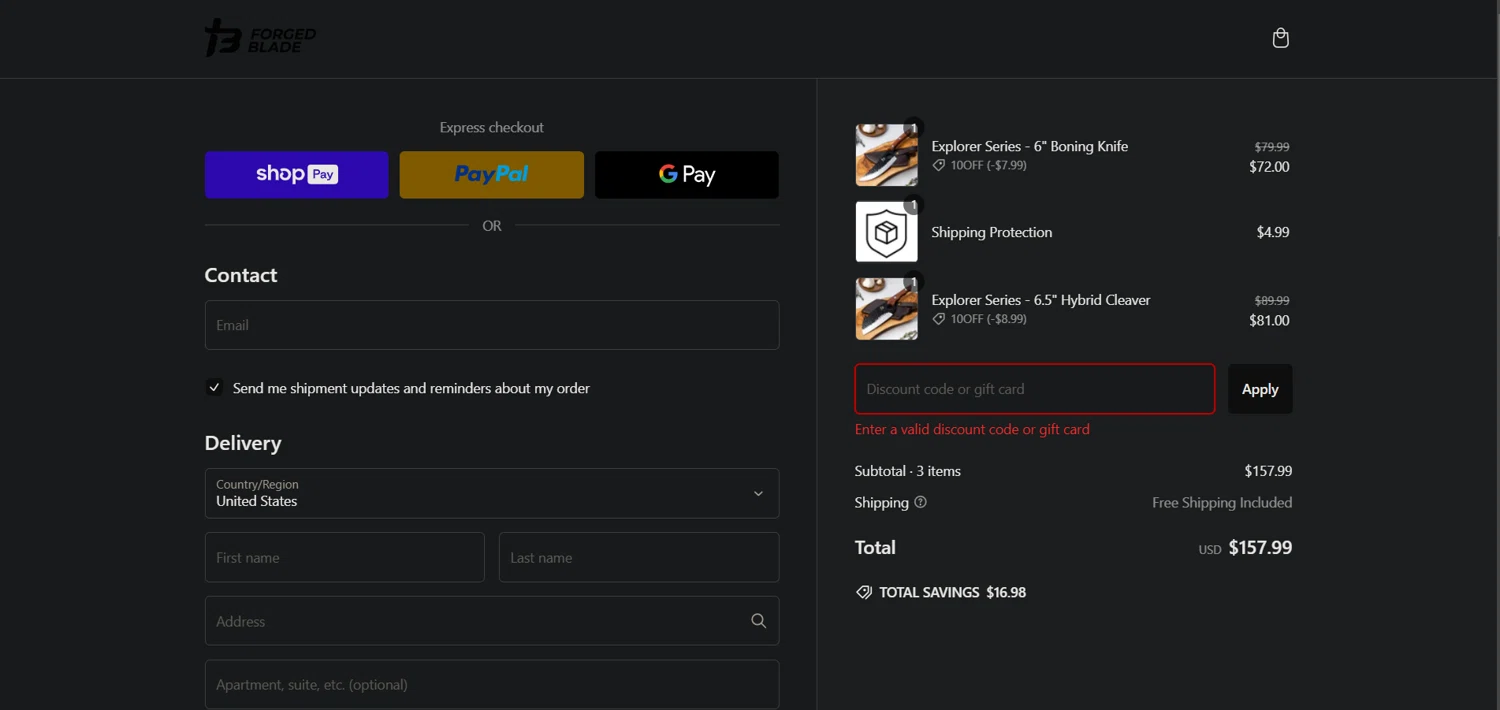Click the struck-through $89.99 price
Image resolution: width=1500 pixels, height=710 pixels.
[1272, 301]
